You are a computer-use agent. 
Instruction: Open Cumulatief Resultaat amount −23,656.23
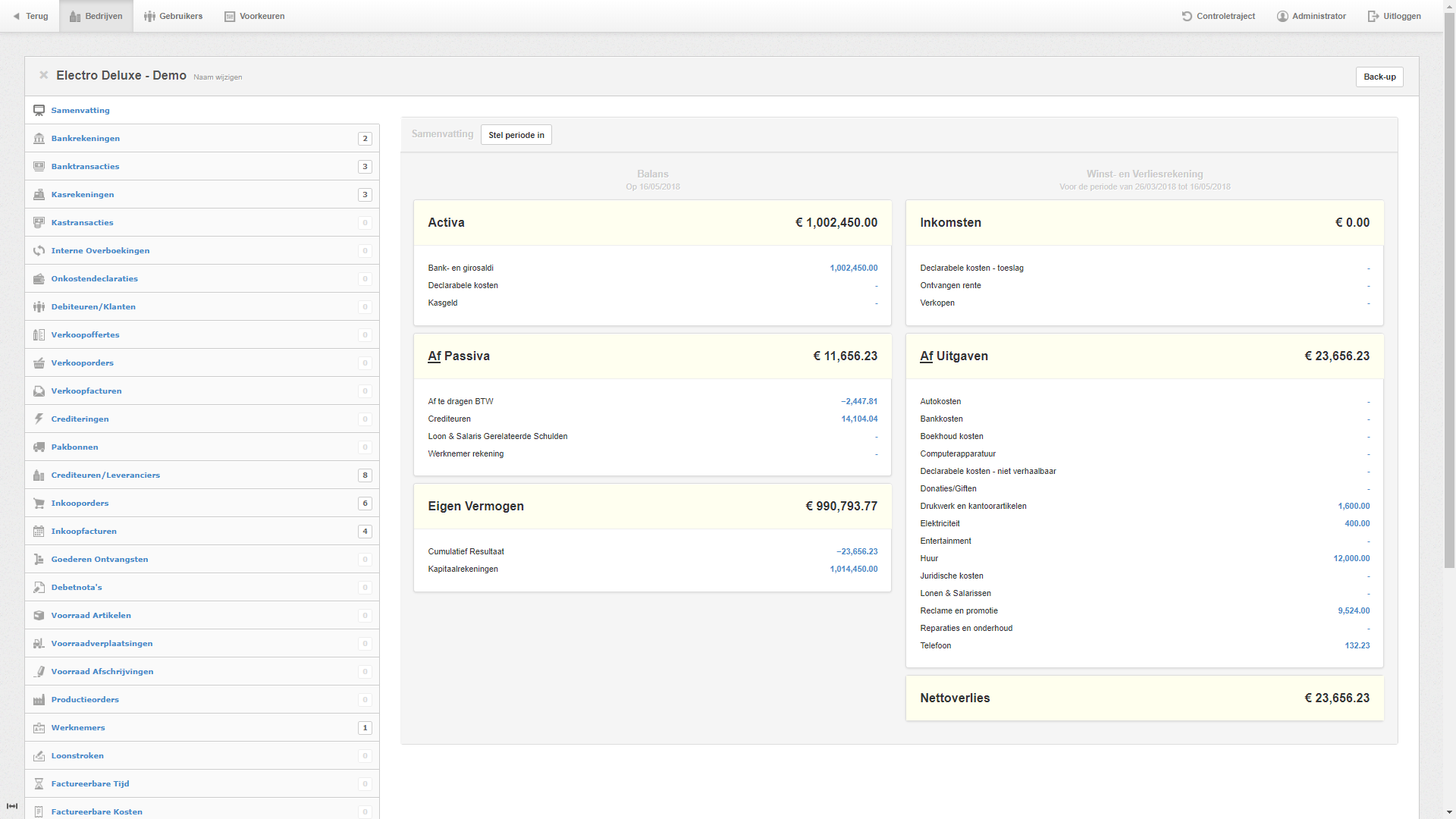(857, 552)
